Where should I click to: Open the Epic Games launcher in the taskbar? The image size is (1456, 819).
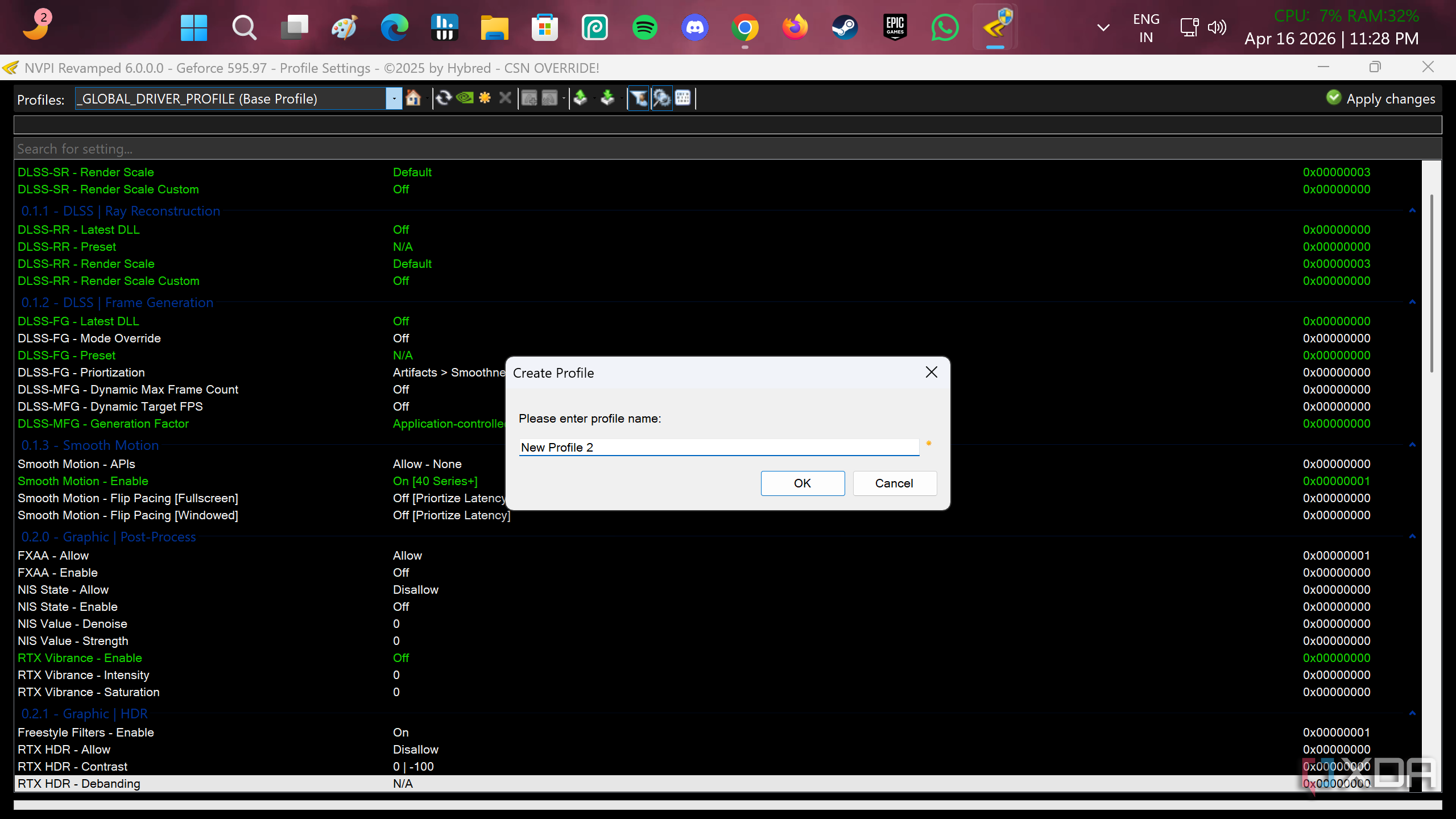tap(895, 27)
